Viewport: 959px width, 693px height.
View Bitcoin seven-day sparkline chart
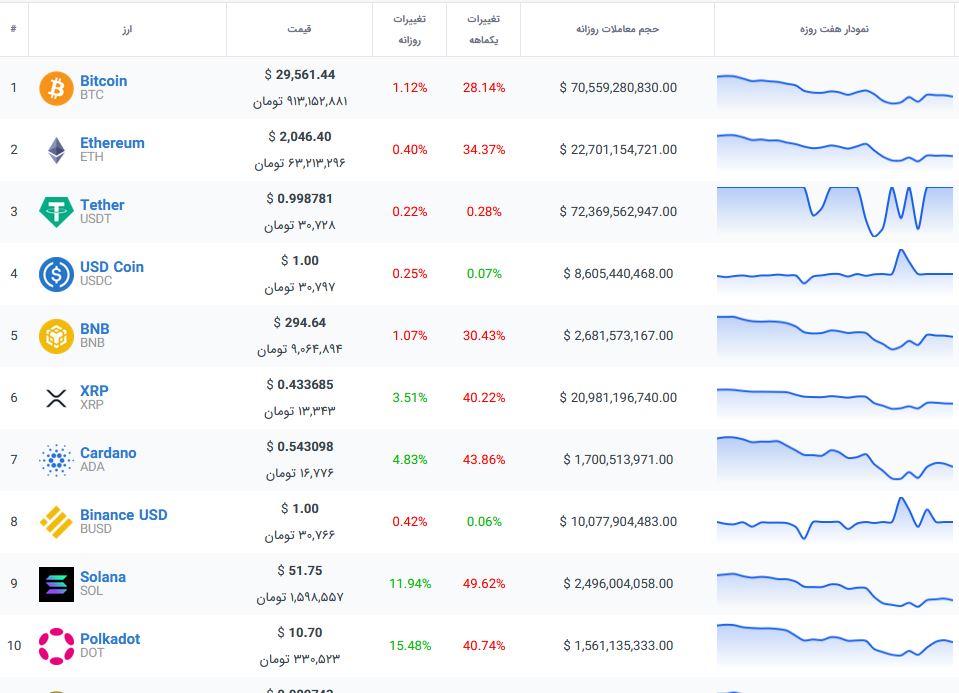coord(835,92)
